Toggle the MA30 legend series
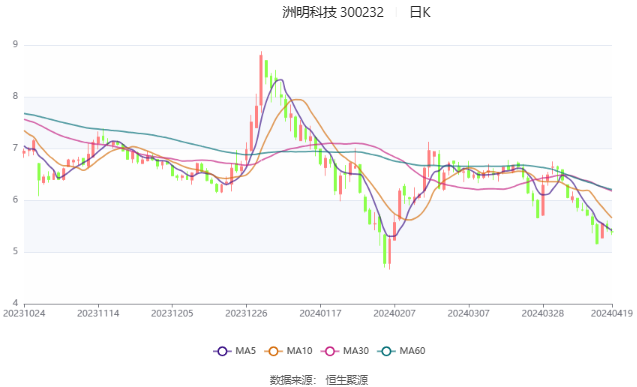The image size is (637, 387). (345, 351)
